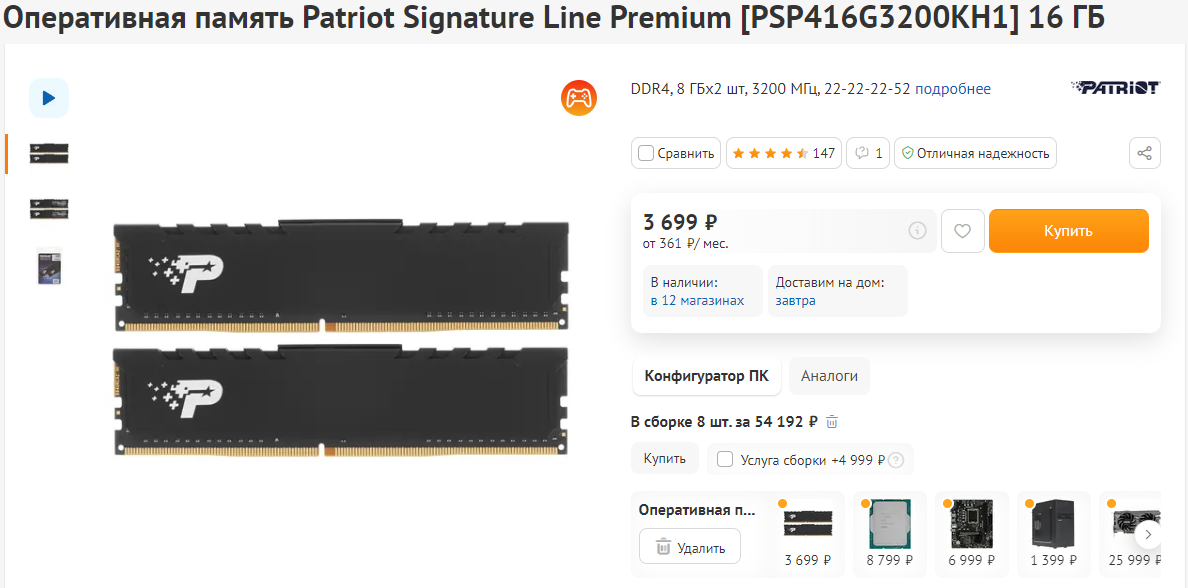The image size is (1188, 588).
Task: Open the comments icon showing 1
Action: click(x=868, y=153)
